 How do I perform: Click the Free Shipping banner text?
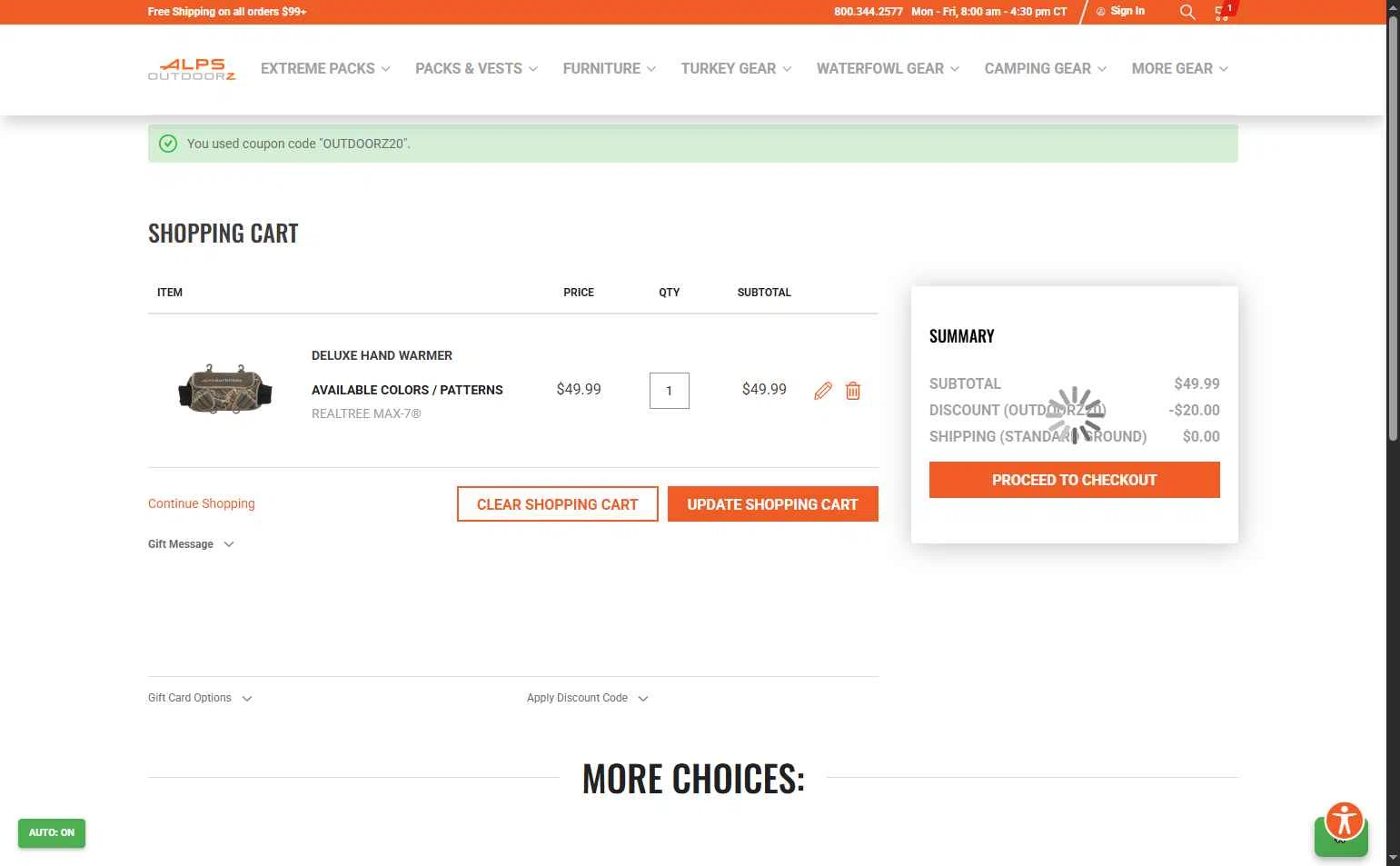coord(227,12)
